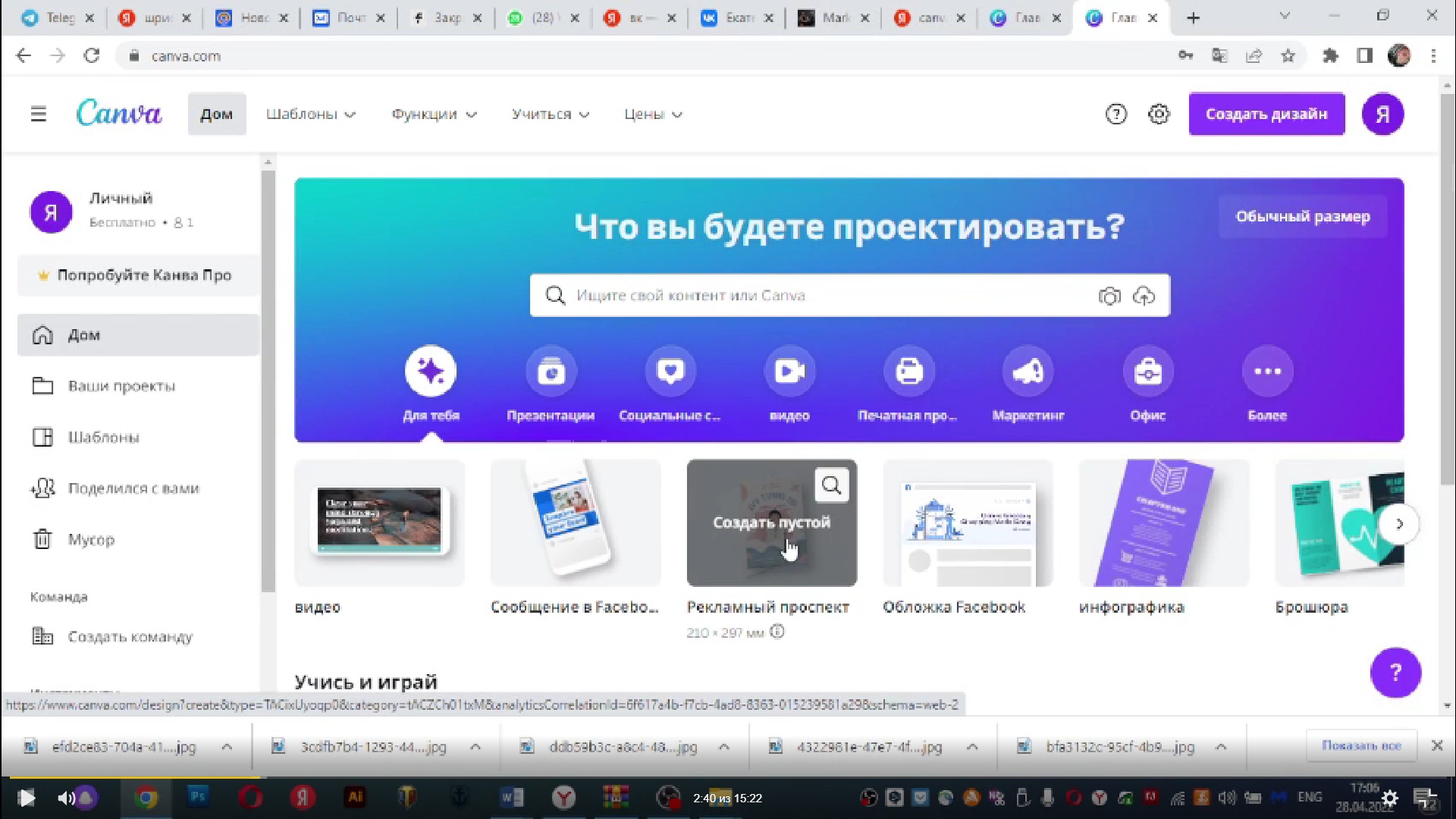1456x819 pixels.
Task: Expand the 'Цены' dropdown menu
Action: pos(653,115)
